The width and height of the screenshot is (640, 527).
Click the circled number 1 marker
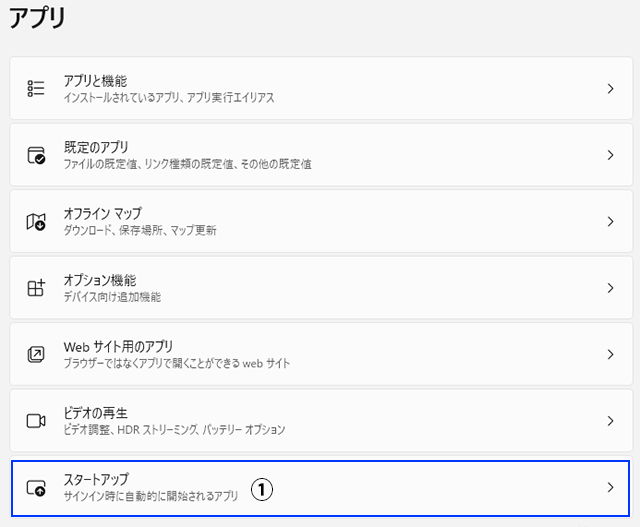click(x=261, y=489)
